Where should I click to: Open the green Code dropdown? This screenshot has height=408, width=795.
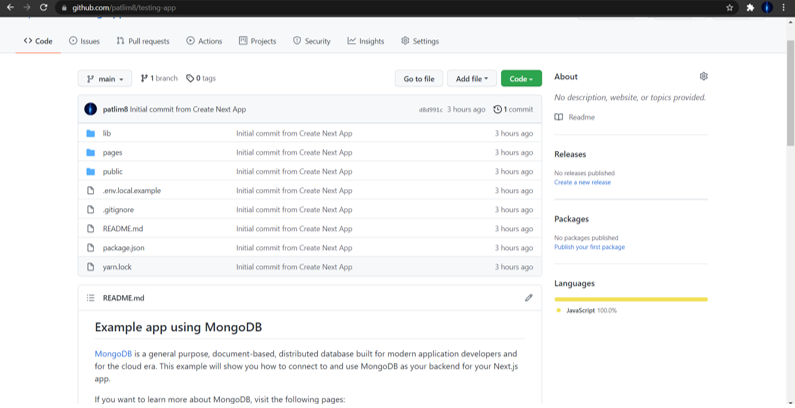[521, 79]
